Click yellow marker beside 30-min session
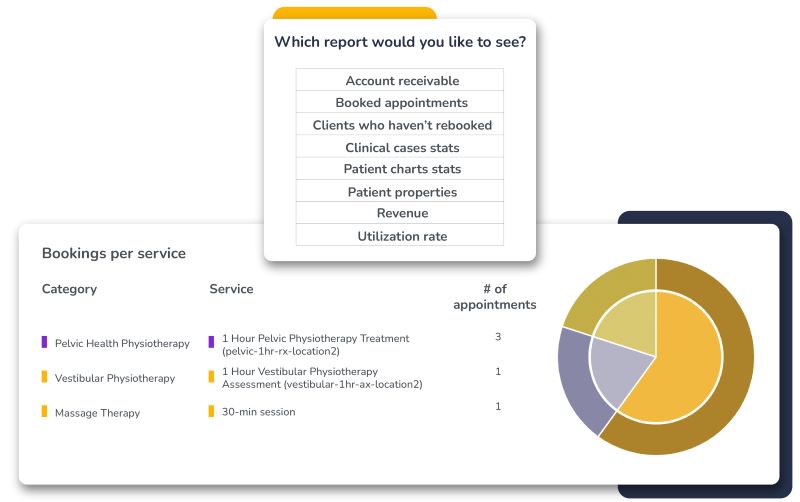800x502 pixels. pos(211,411)
